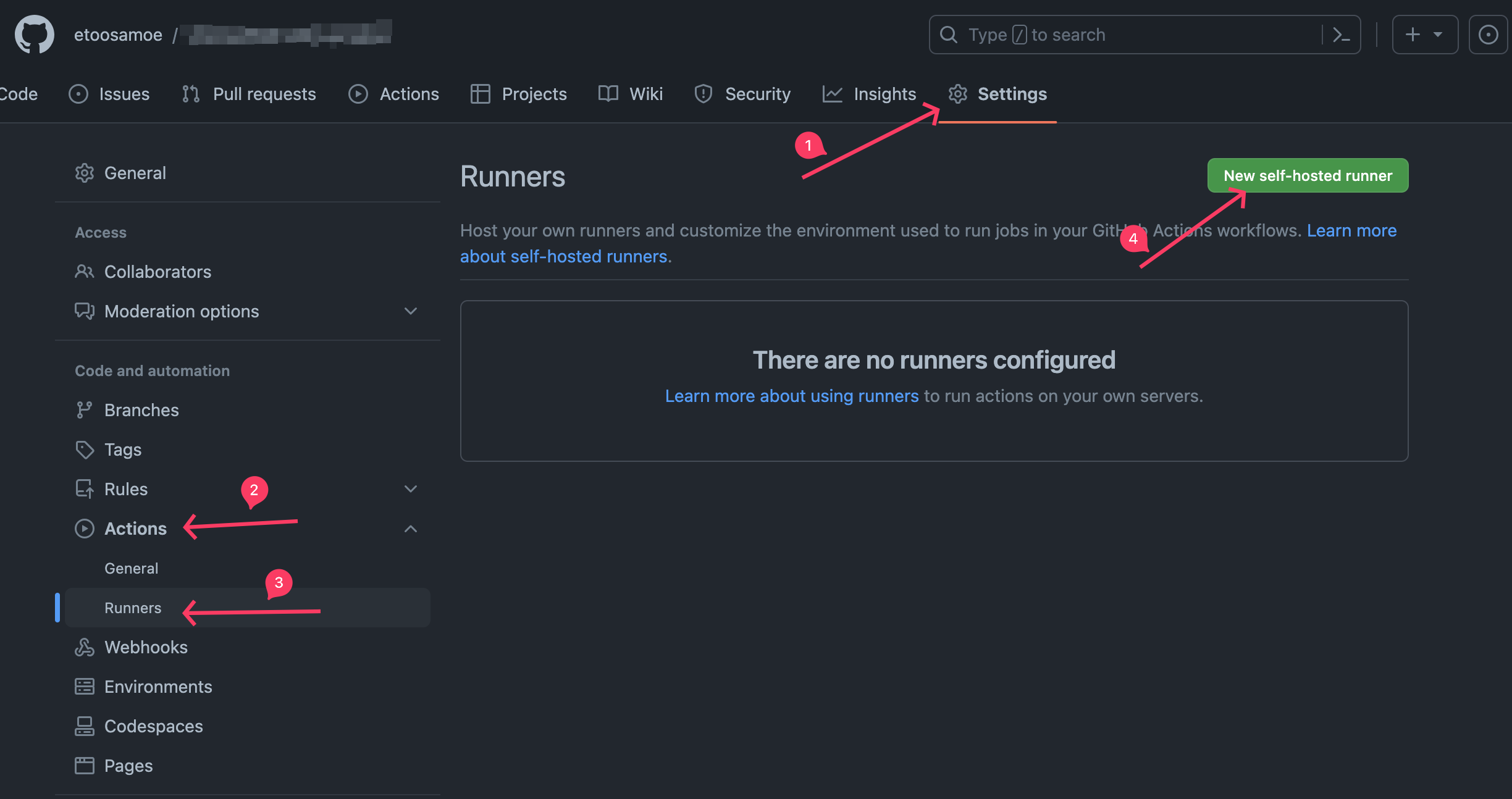Open the issues circle icon at top right
Screen dimensions: 1512x799
(x=1488, y=35)
